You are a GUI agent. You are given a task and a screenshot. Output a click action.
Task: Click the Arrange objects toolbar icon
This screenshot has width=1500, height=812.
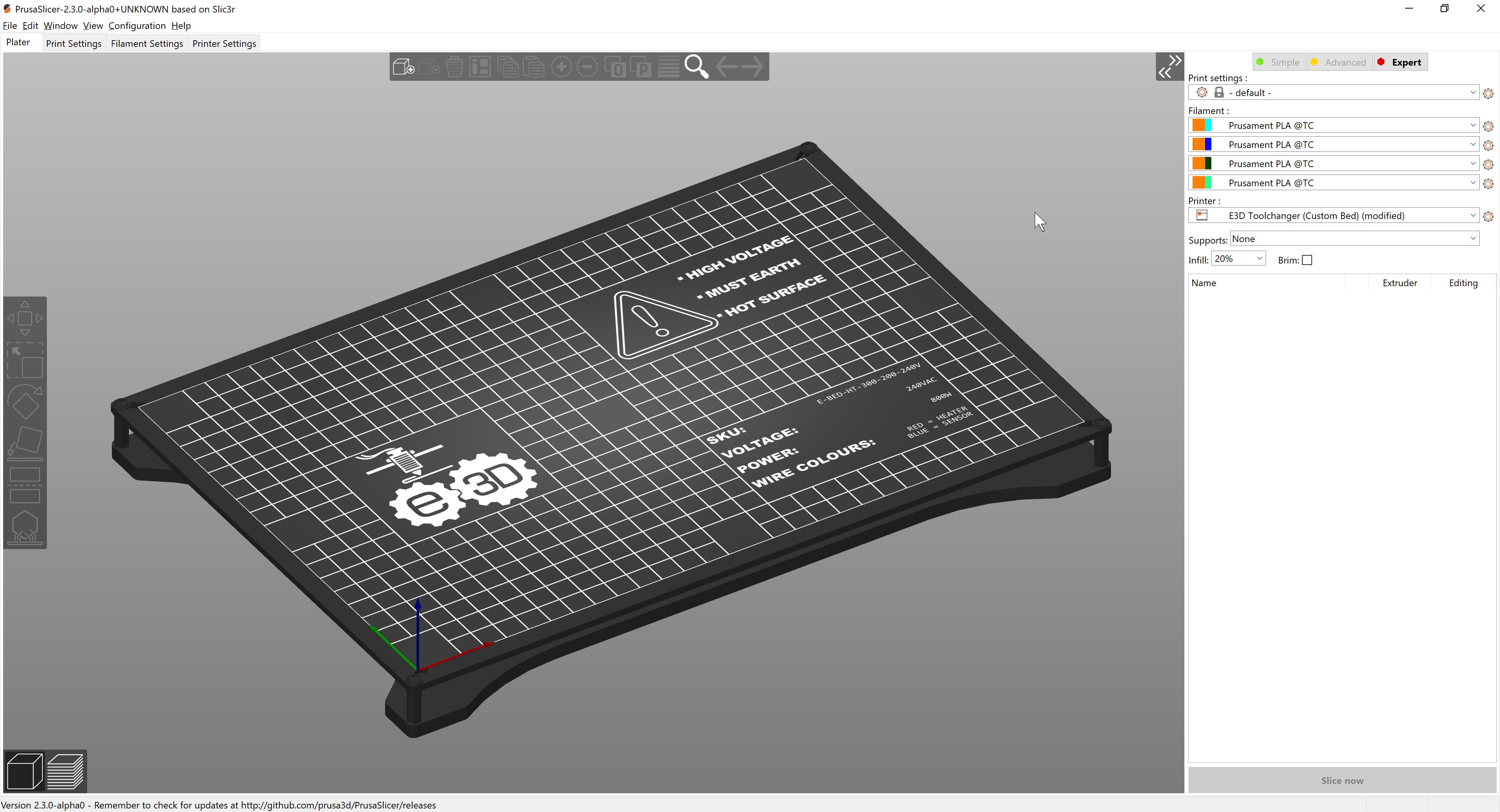(480, 67)
